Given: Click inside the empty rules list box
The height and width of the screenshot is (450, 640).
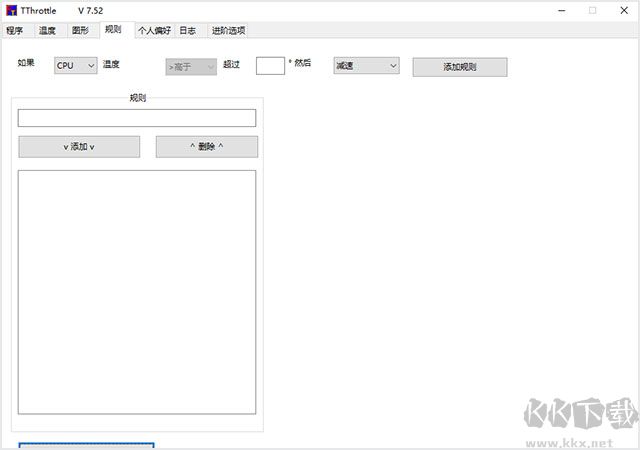Looking at the screenshot, I should [137, 291].
